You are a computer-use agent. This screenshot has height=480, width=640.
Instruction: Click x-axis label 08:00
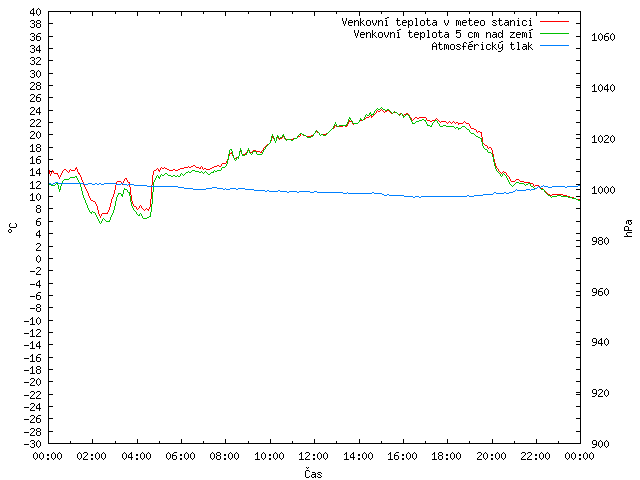click(x=225, y=456)
